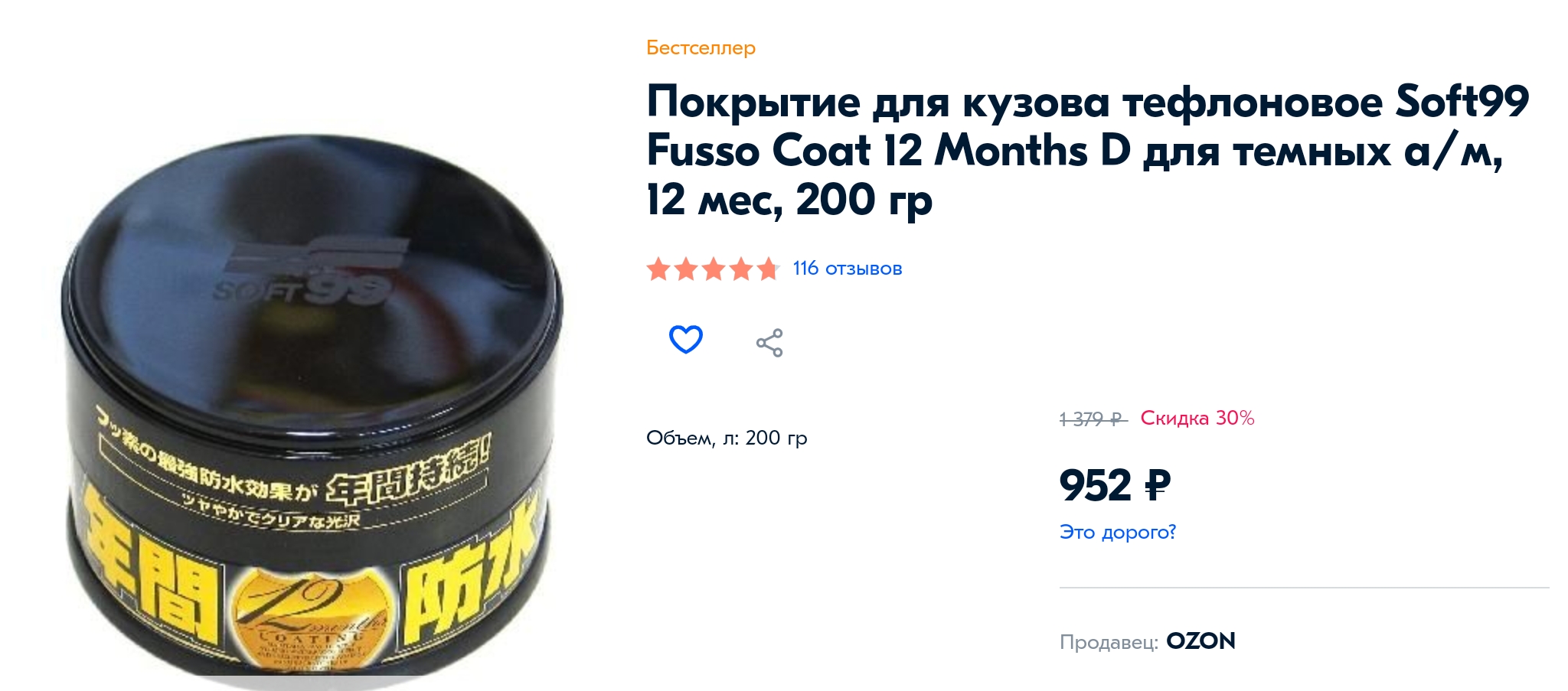Select the fourth rating star
Image resolution: width=1568 pixels, height=691 pixels.
[x=741, y=269]
